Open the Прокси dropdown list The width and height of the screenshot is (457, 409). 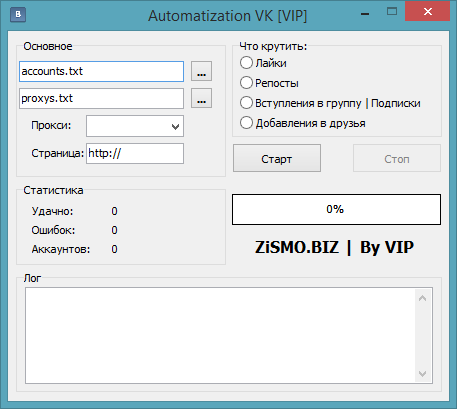[x=135, y=126]
